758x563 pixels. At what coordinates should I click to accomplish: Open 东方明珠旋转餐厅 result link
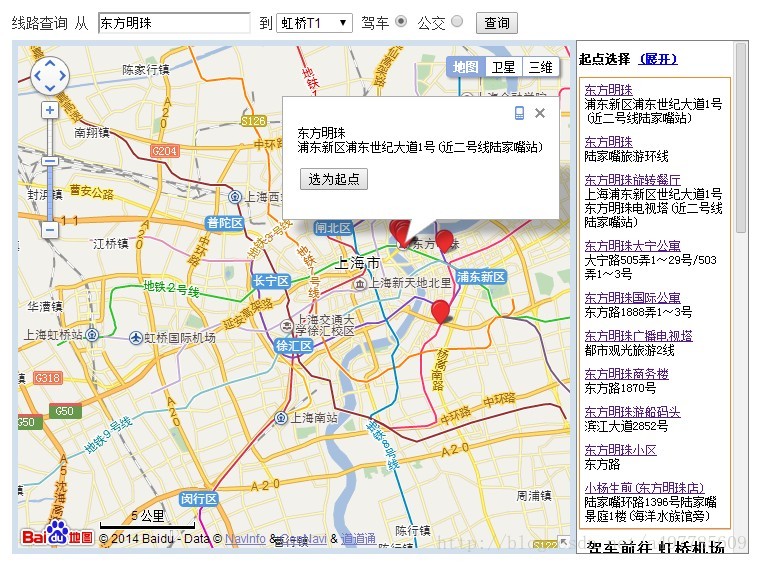pyautogui.click(x=632, y=180)
